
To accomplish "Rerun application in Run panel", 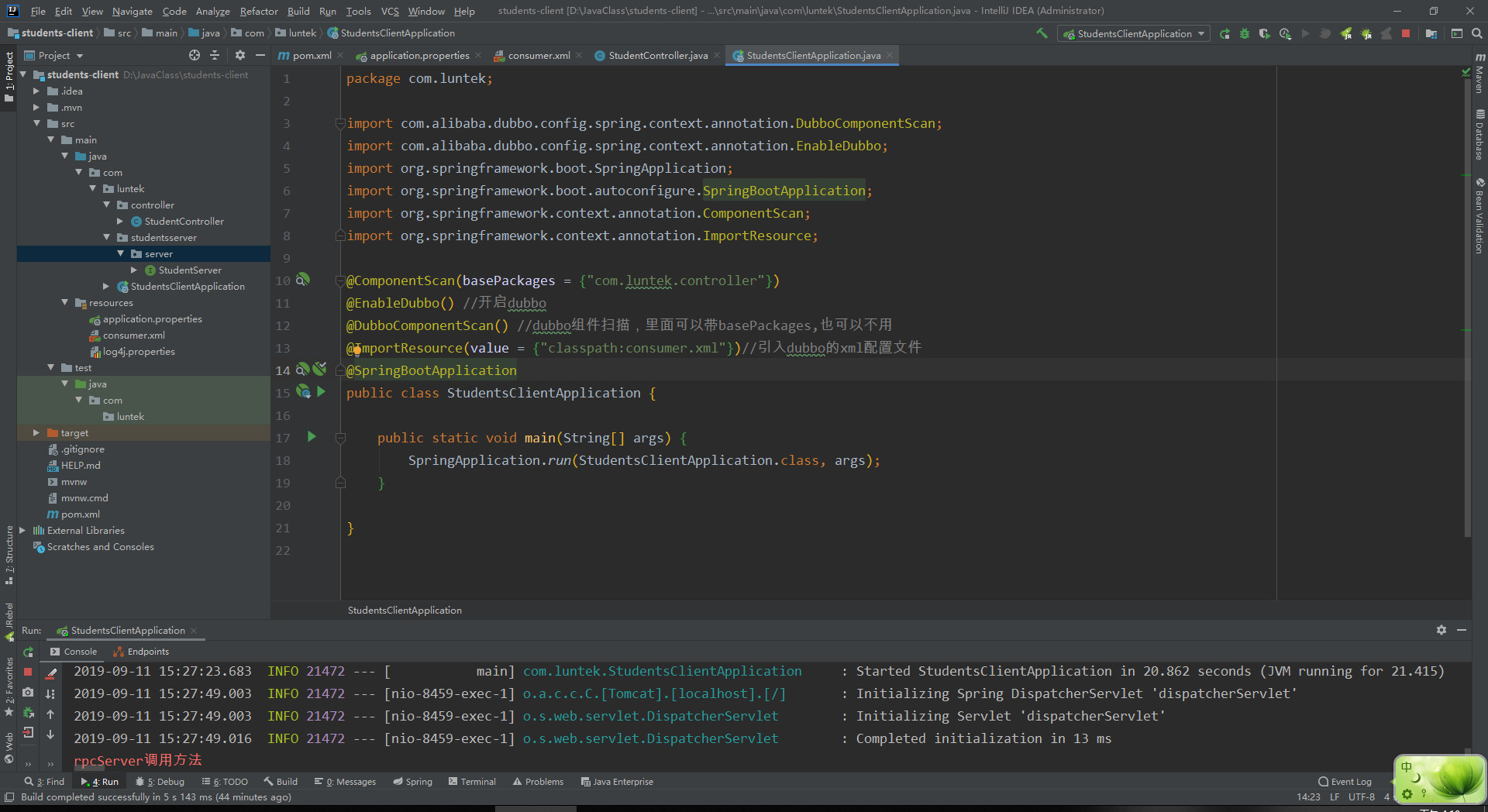I will tap(29, 652).
